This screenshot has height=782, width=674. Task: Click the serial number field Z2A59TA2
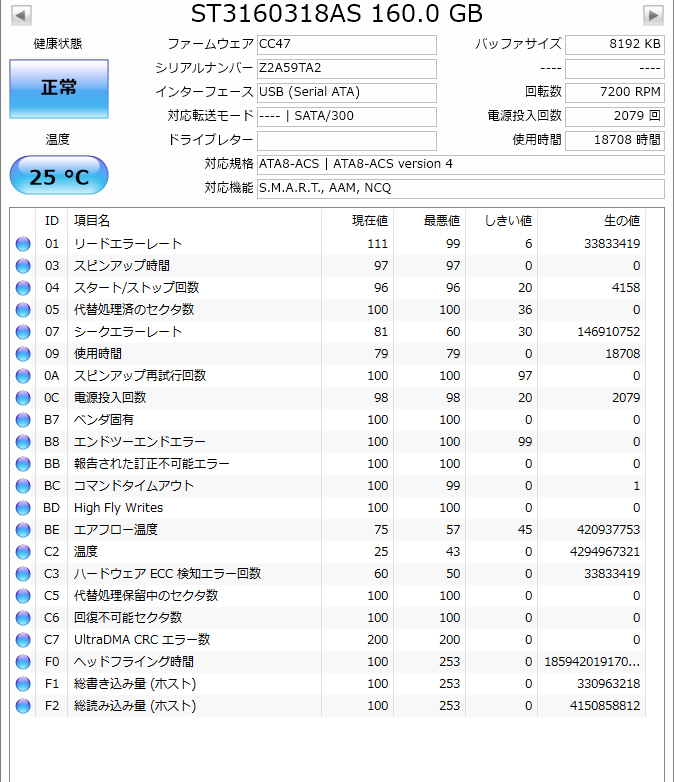347,68
